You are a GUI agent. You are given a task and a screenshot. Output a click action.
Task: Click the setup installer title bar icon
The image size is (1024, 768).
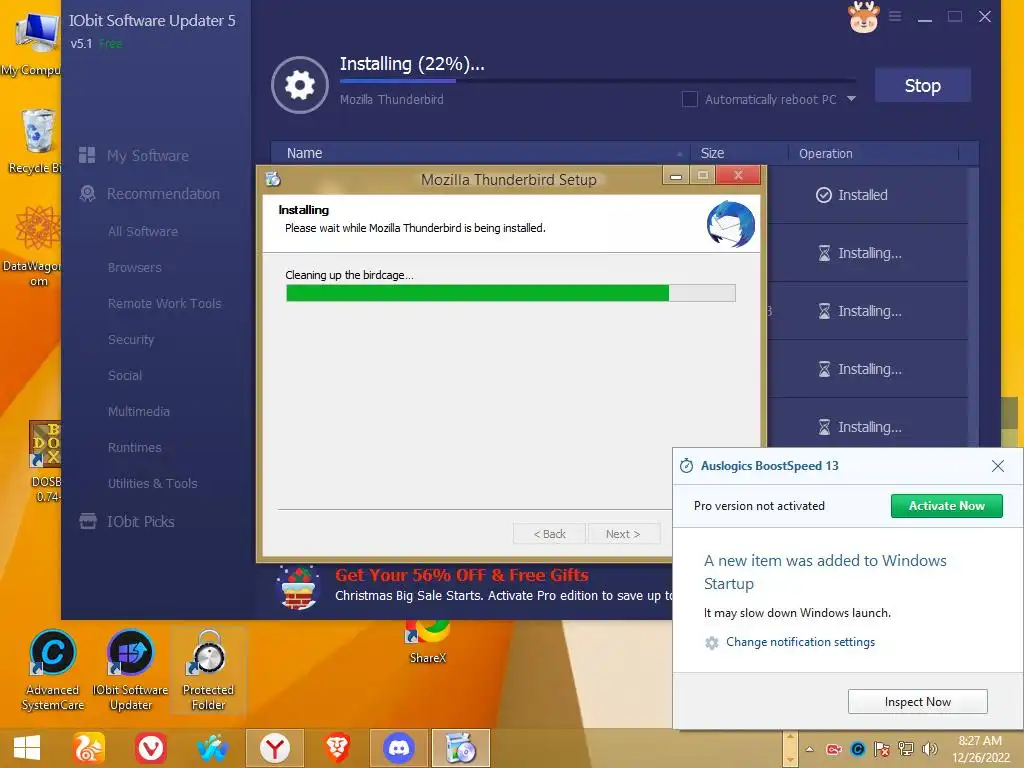coord(273,179)
